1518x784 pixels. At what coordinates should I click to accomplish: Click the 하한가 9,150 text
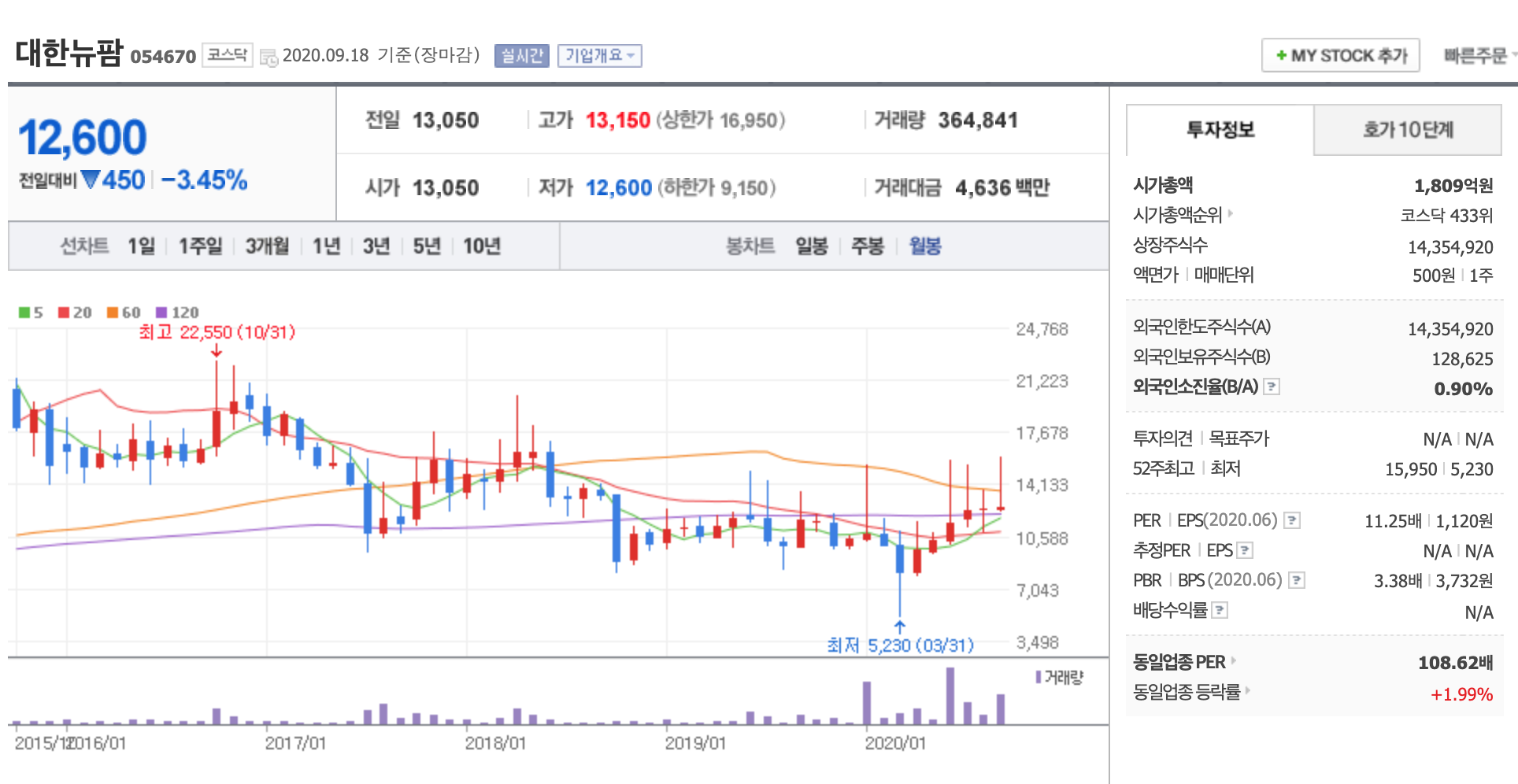pos(716,188)
